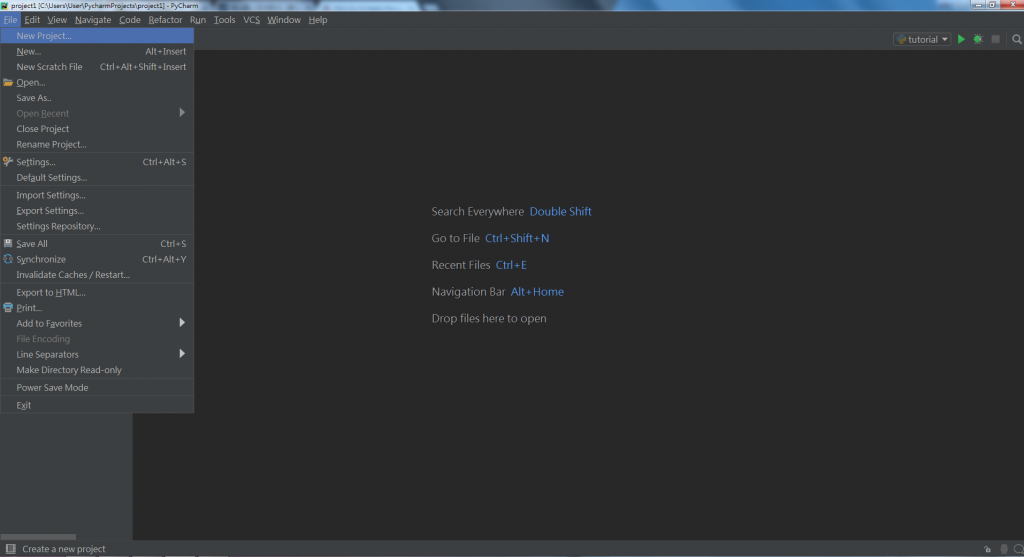Click 'Create a new project' status text
The image size is (1024, 557).
[x=63, y=549]
